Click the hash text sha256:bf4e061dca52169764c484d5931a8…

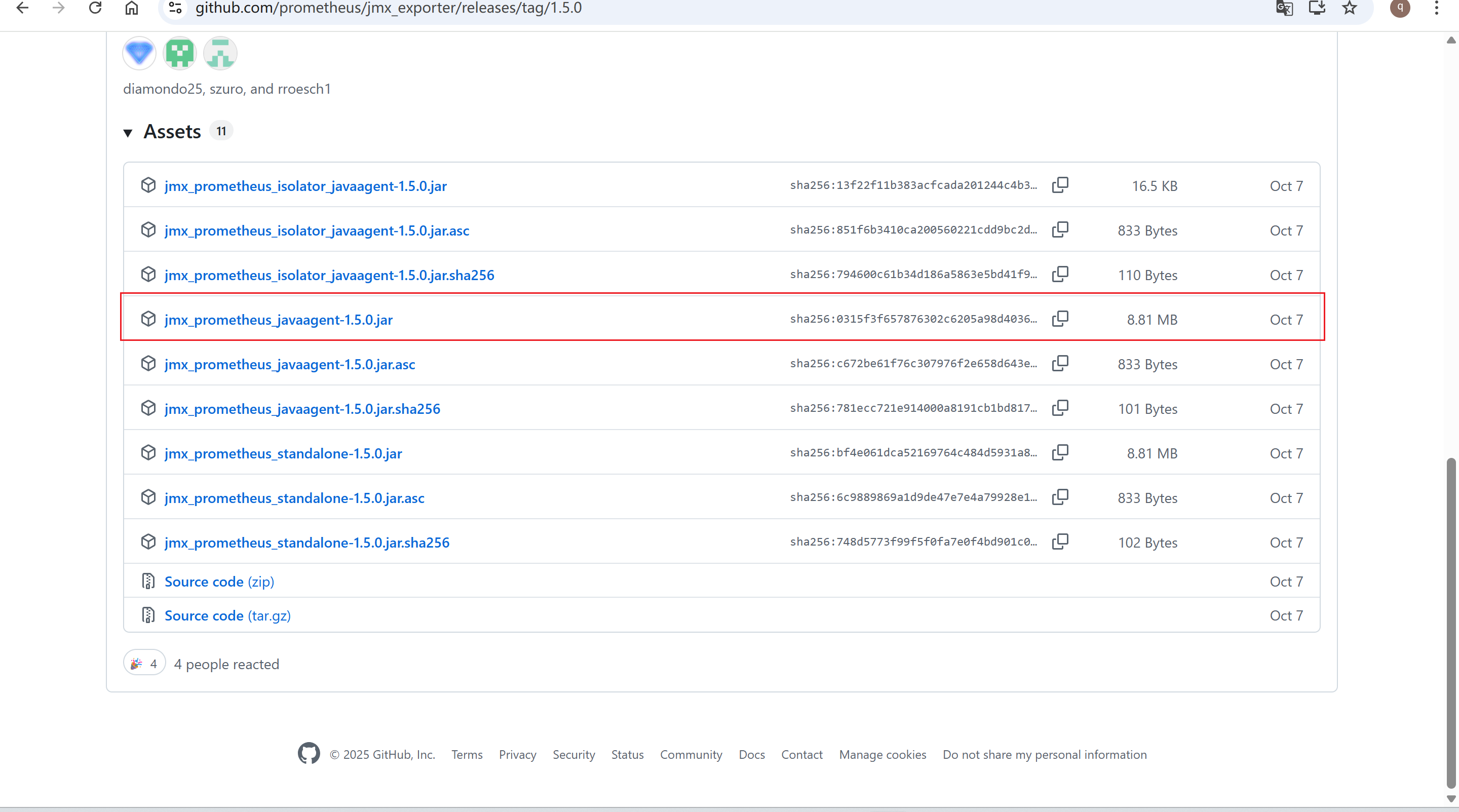pyautogui.click(x=913, y=452)
